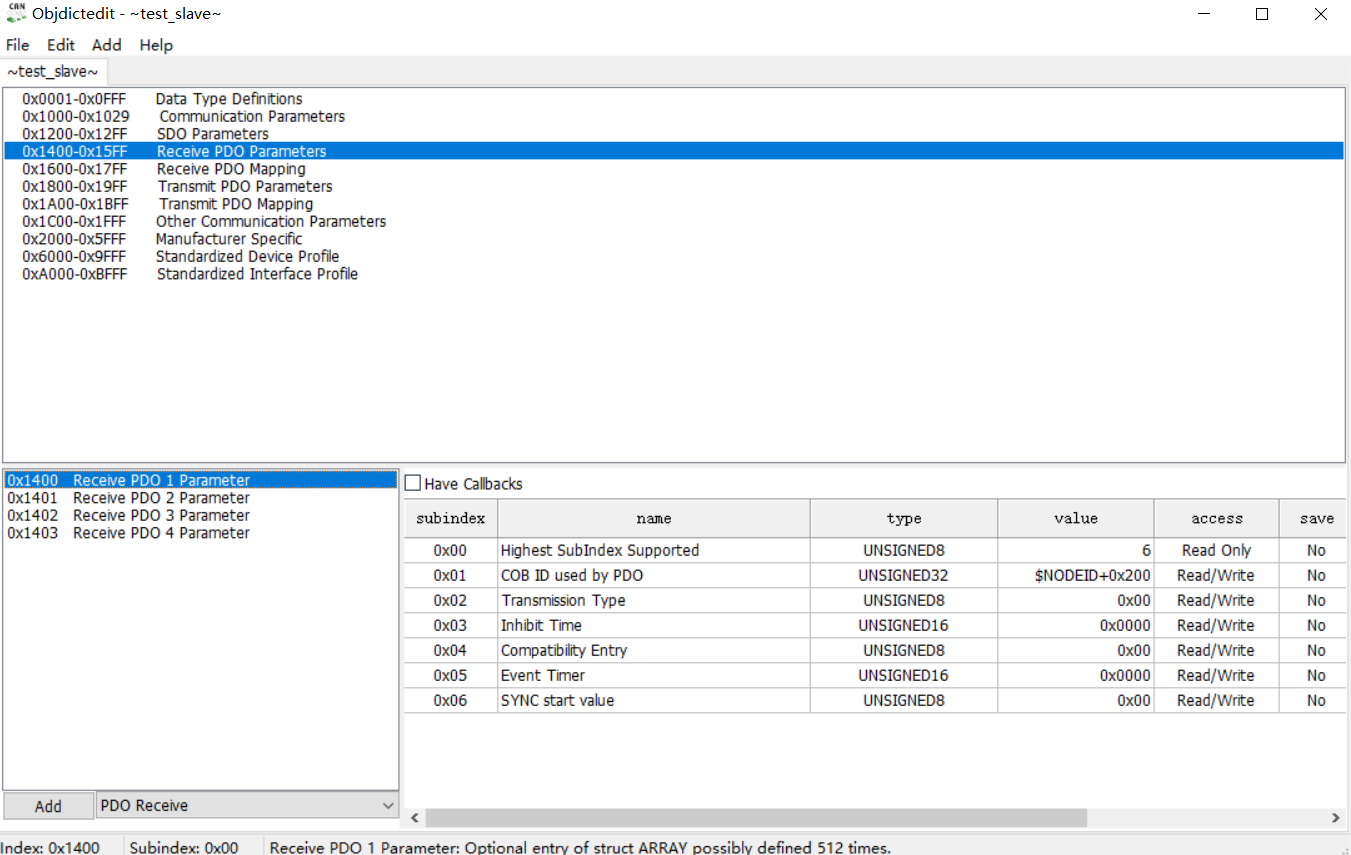The image size is (1351, 855).
Task: Select the ~test_slave~ tab
Action: tap(54, 72)
